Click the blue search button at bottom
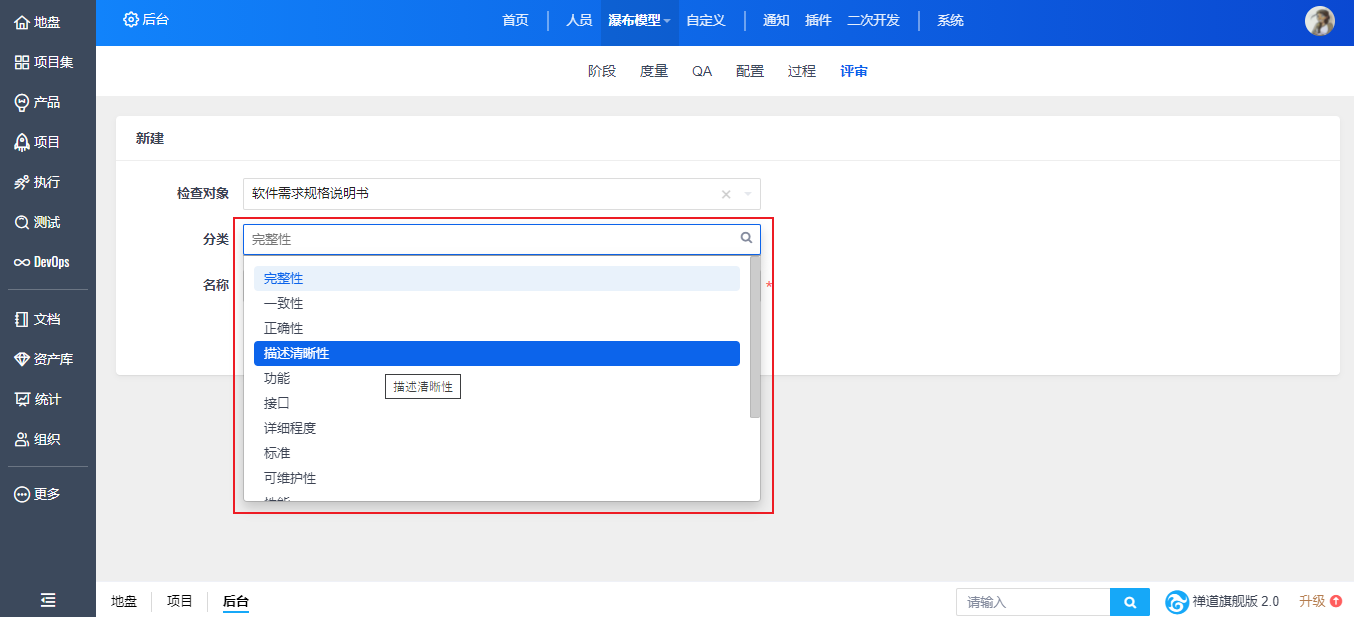The image size is (1354, 617). [x=1130, y=602]
